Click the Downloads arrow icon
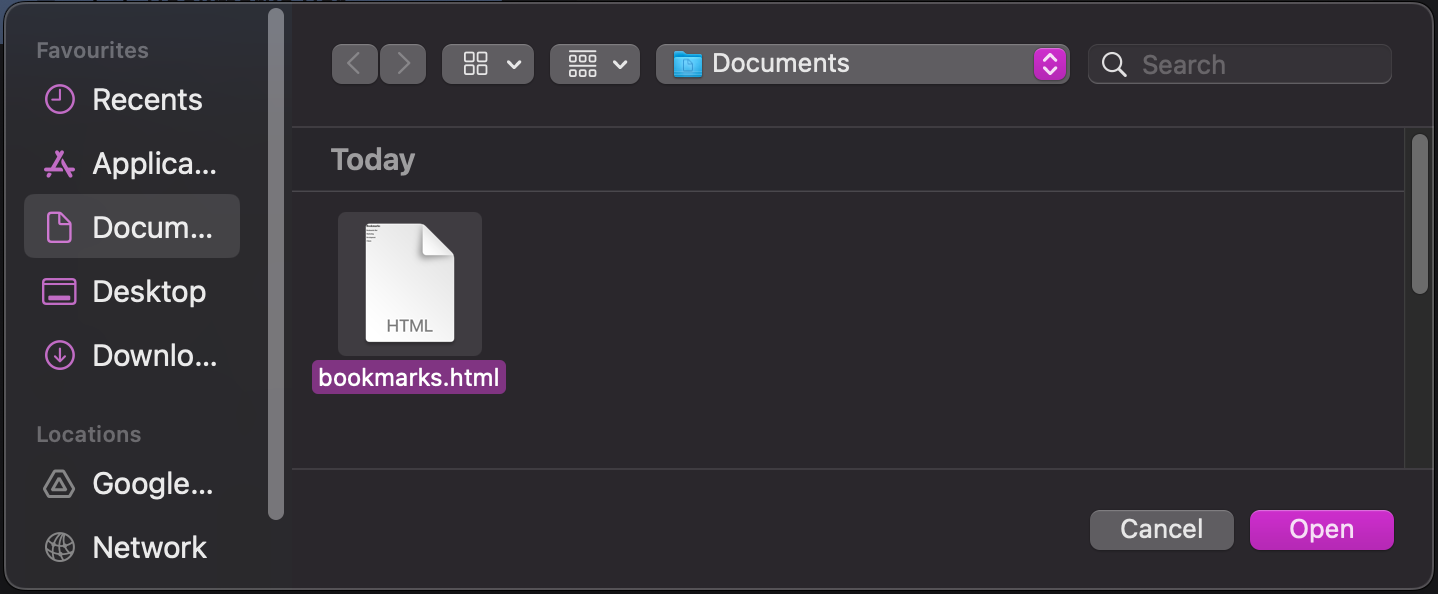The width and height of the screenshot is (1438, 594). tap(60, 356)
